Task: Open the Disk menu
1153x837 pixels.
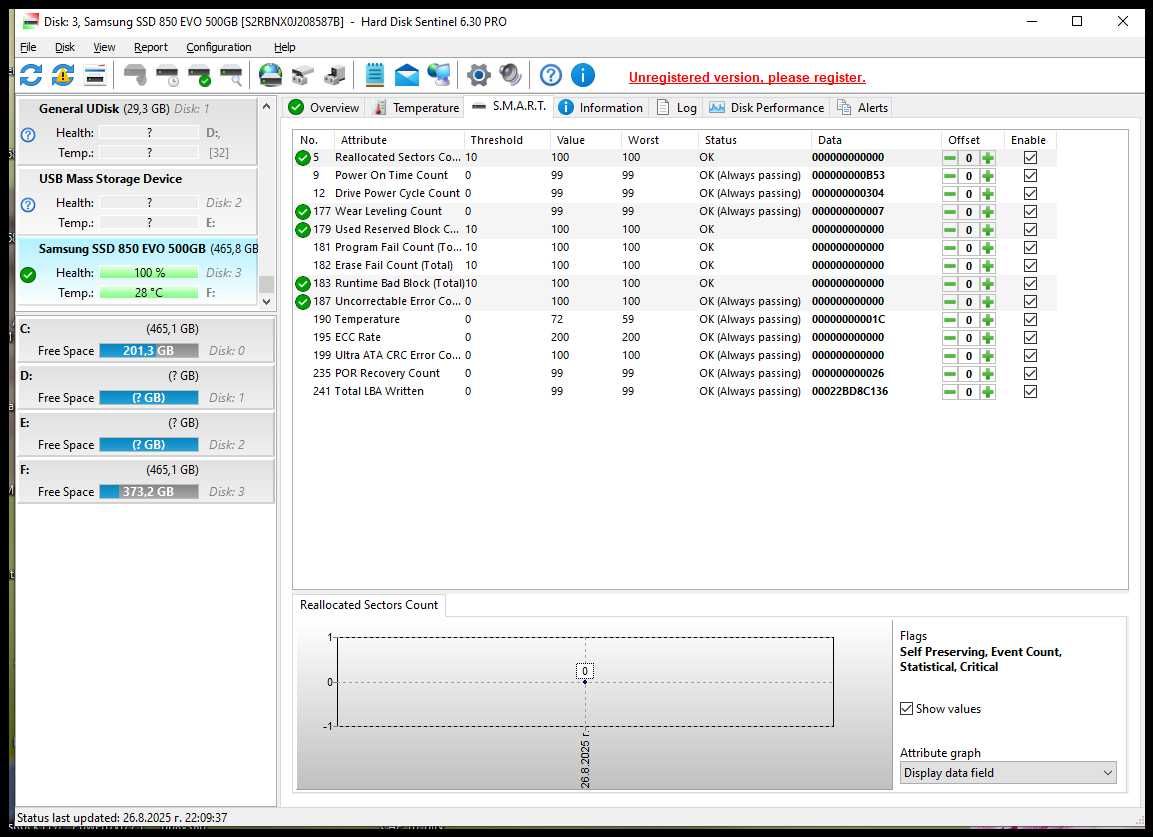Action: click(65, 47)
